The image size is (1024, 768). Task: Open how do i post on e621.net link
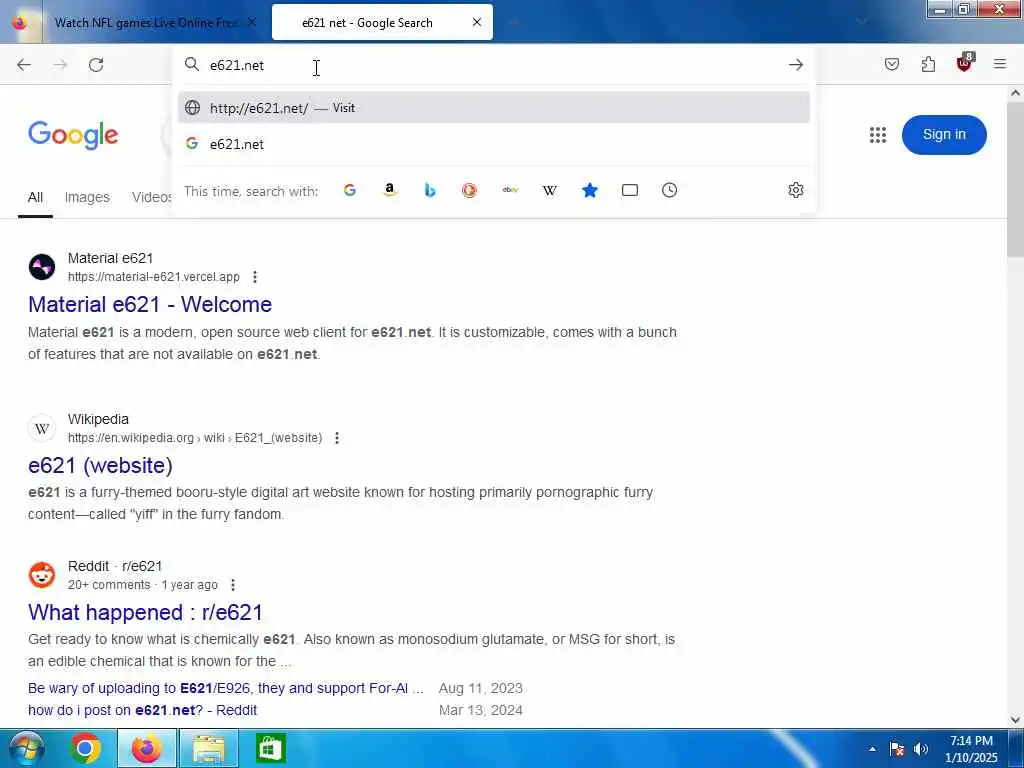142,710
